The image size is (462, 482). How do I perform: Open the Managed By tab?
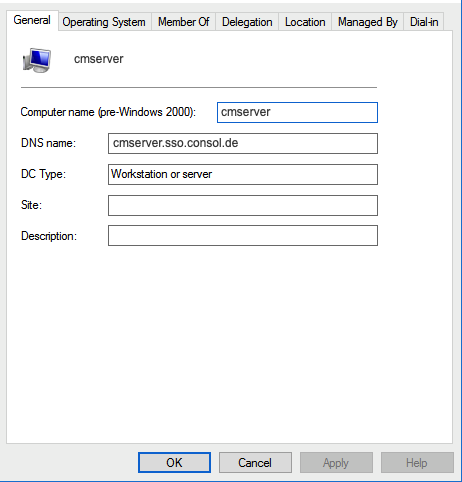368,22
